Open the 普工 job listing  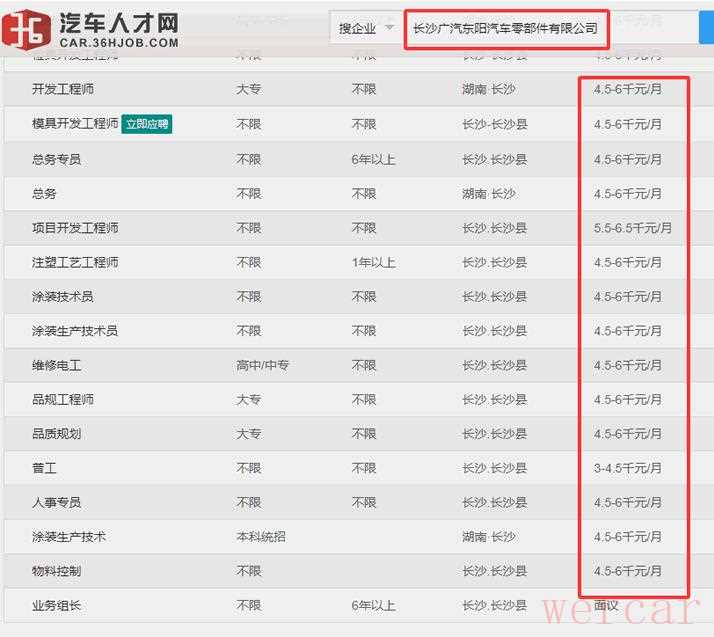[44, 468]
